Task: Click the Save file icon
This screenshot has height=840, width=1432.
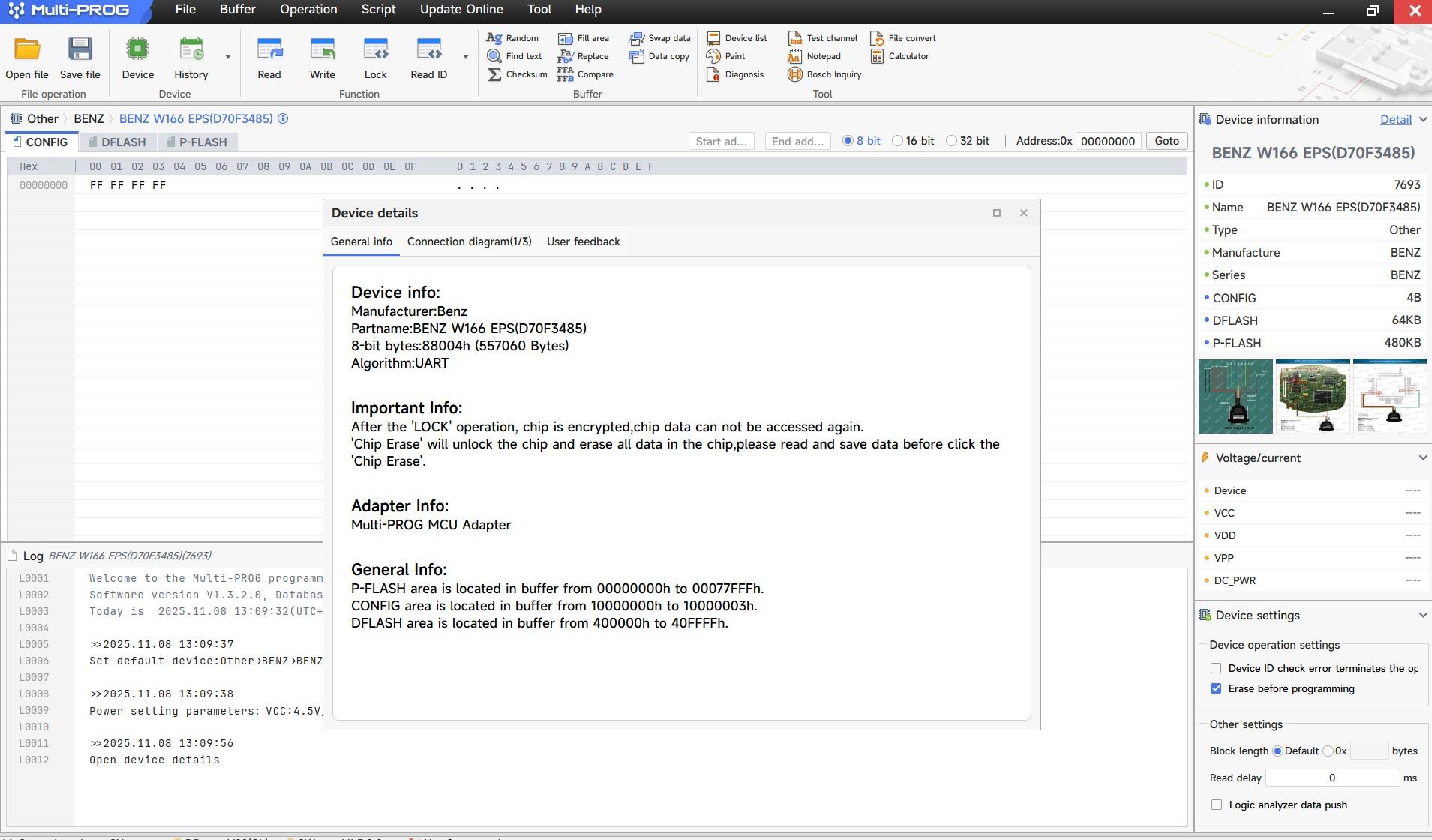Action: [x=80, y=51]
